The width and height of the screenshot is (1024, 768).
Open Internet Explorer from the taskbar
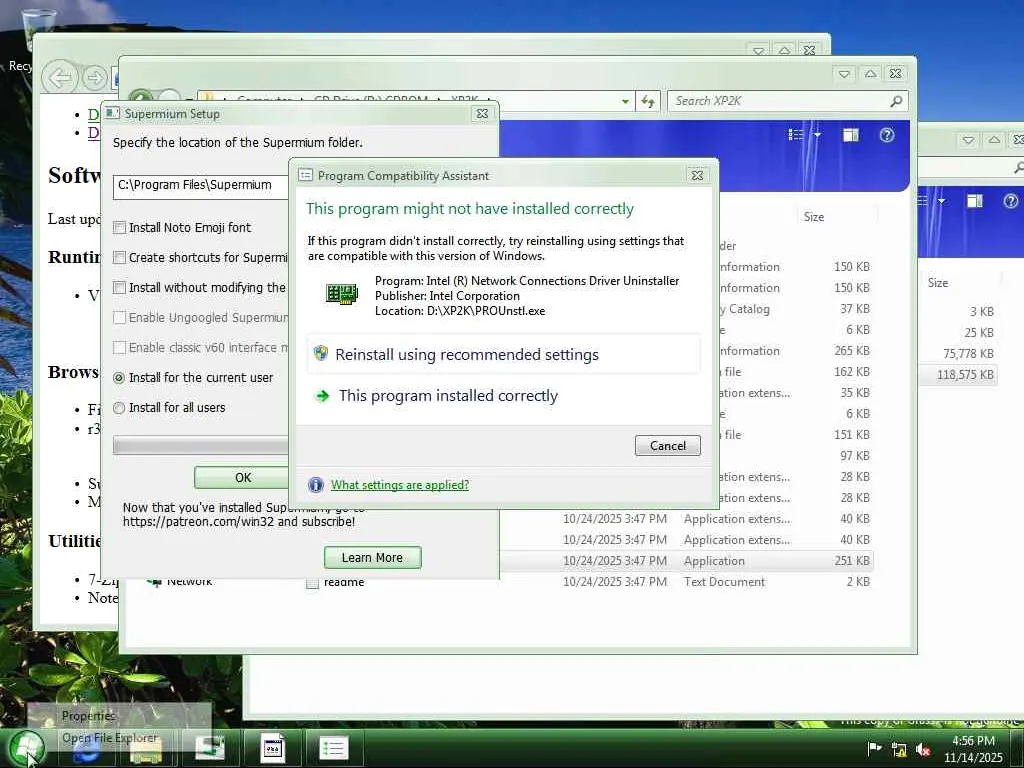[86, 748]
